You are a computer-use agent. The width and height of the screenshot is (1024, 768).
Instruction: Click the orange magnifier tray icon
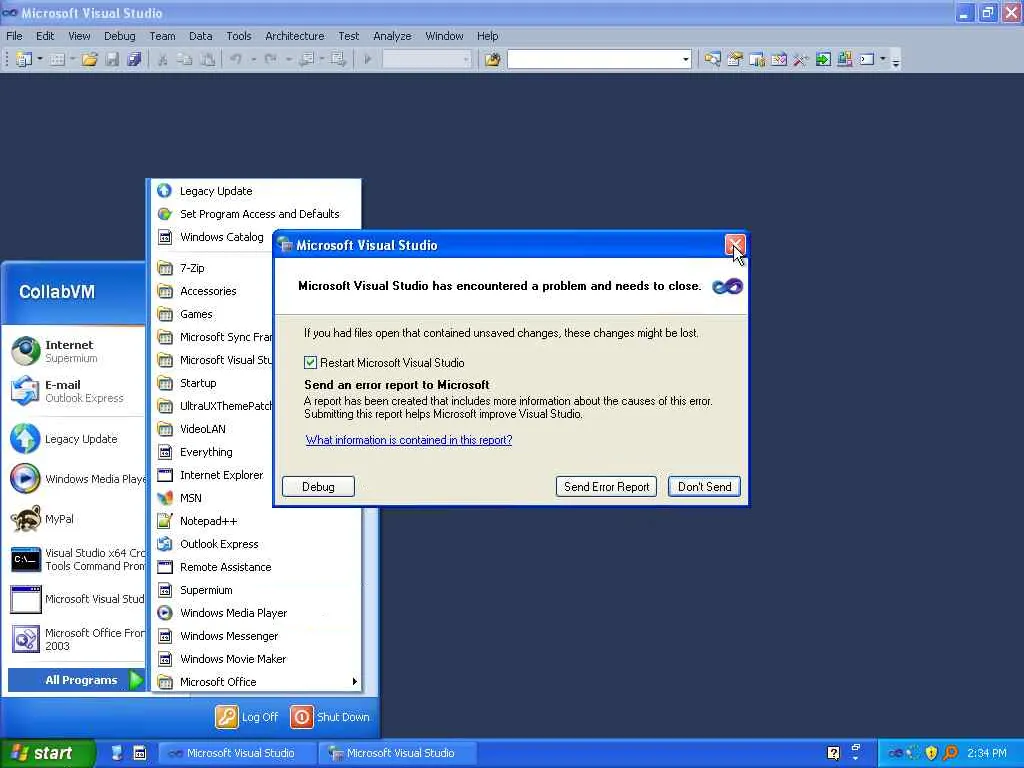[950, 753]
